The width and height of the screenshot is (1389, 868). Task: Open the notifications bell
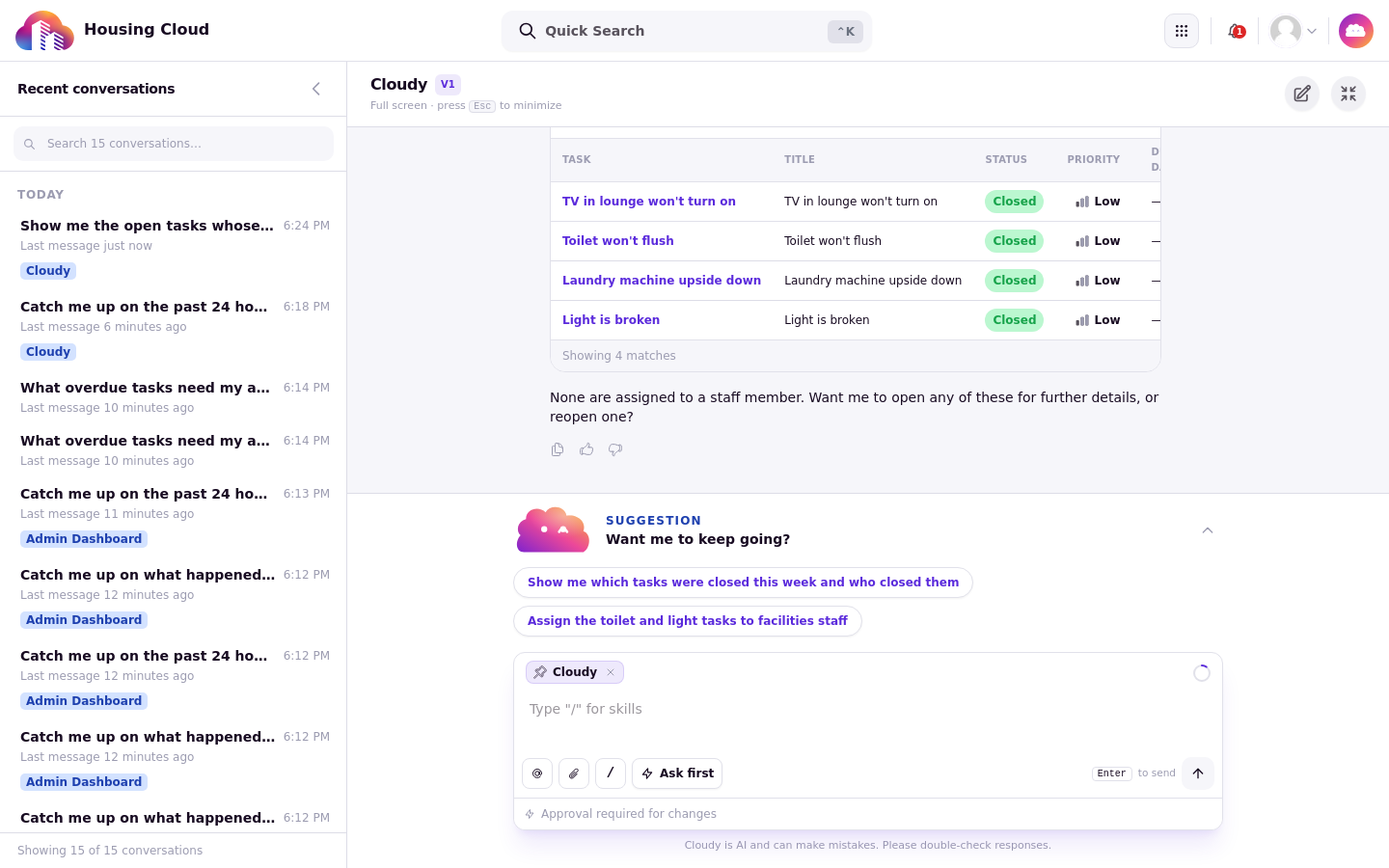1236,31
